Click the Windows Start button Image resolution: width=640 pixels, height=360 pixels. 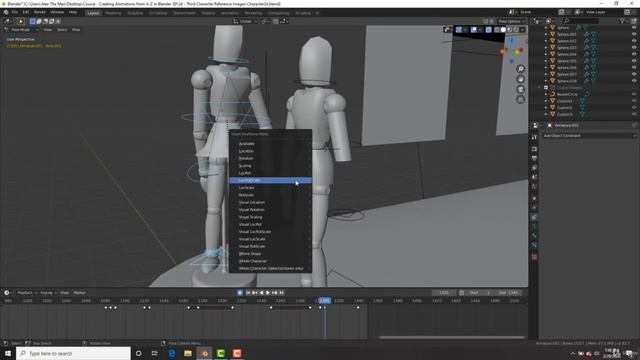pos(8,353)
